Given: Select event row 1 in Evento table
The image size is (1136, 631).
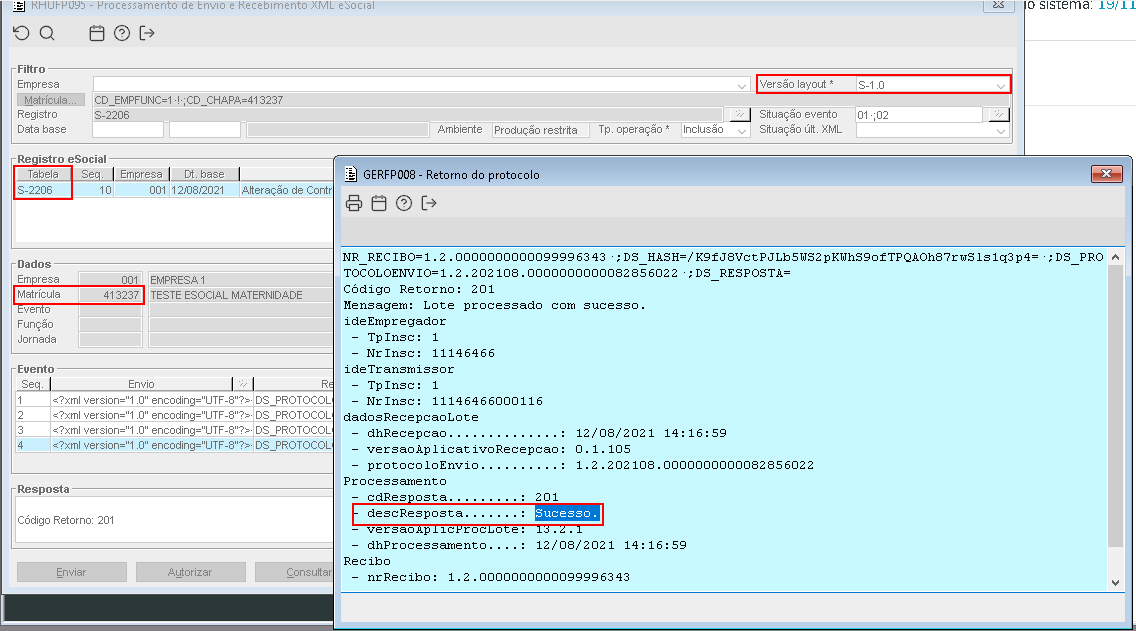Looking at the screenshot, I should [x=174, y=400].
